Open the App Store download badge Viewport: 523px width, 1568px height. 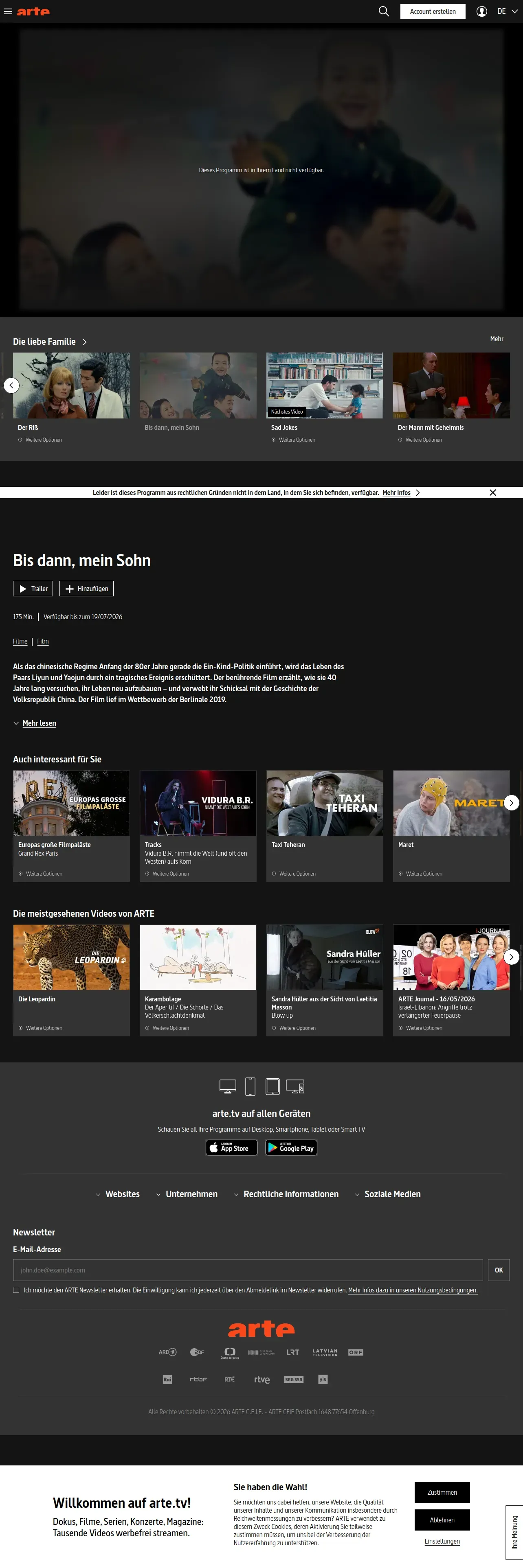tap(232, 1148)
